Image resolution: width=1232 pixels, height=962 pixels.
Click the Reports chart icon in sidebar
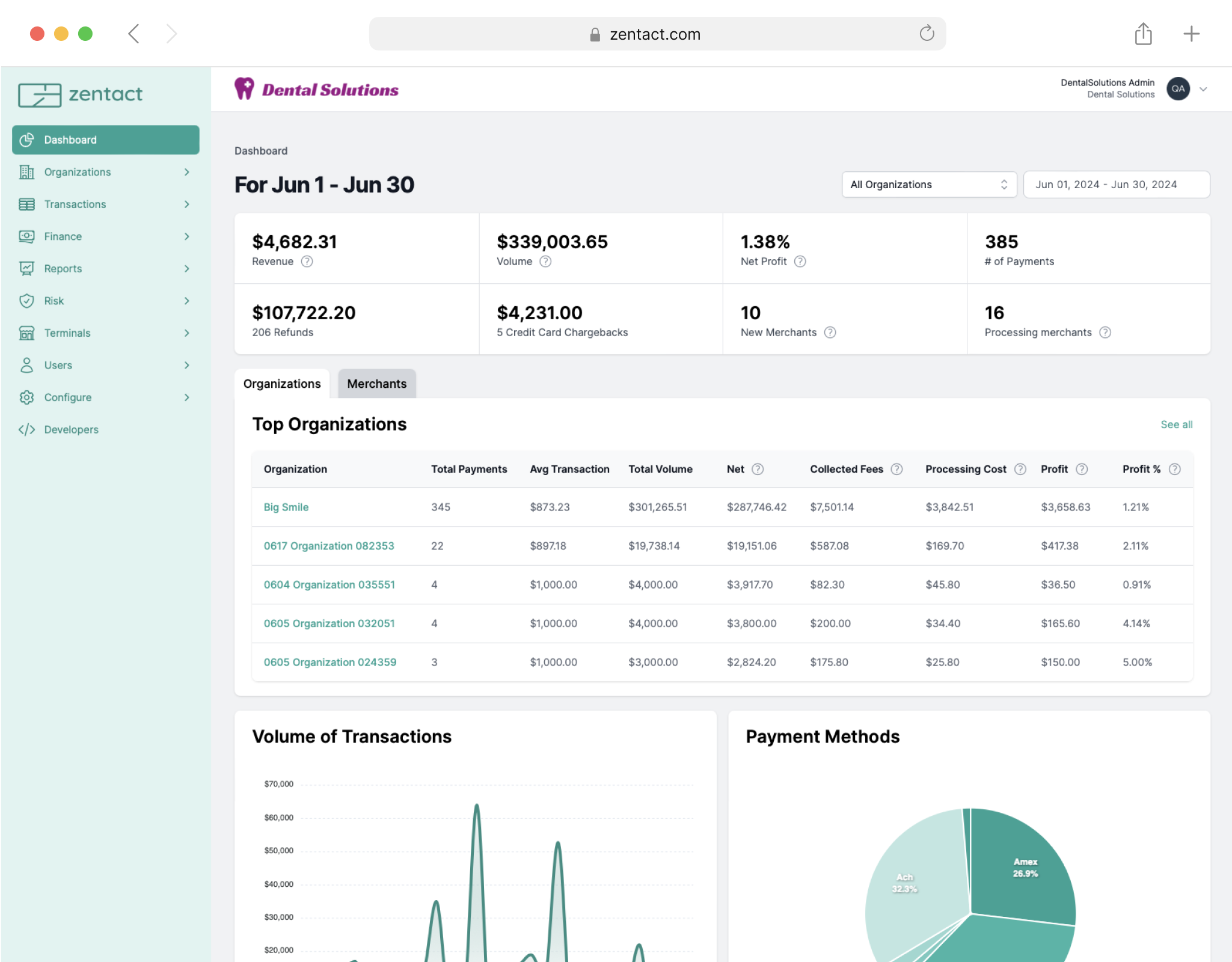click(x=26, y=269)
